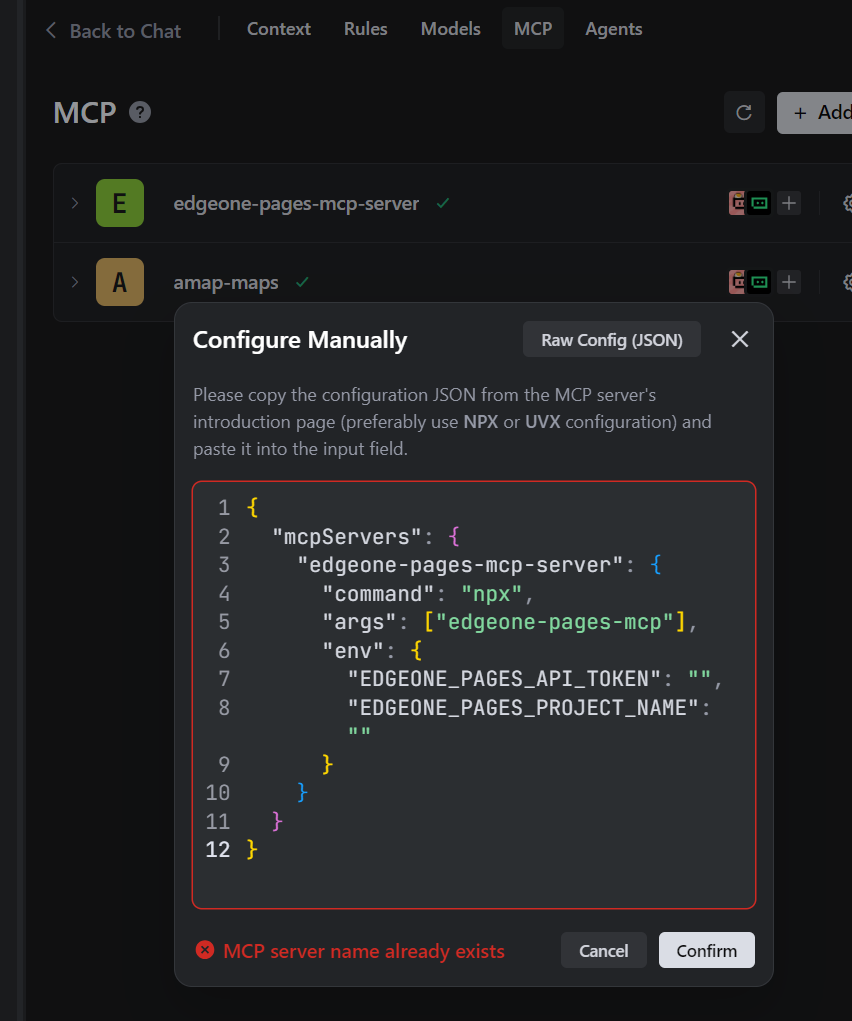Click the red error icon beside the message
Screen dimensions: 852x1021
tap(205, 950)
